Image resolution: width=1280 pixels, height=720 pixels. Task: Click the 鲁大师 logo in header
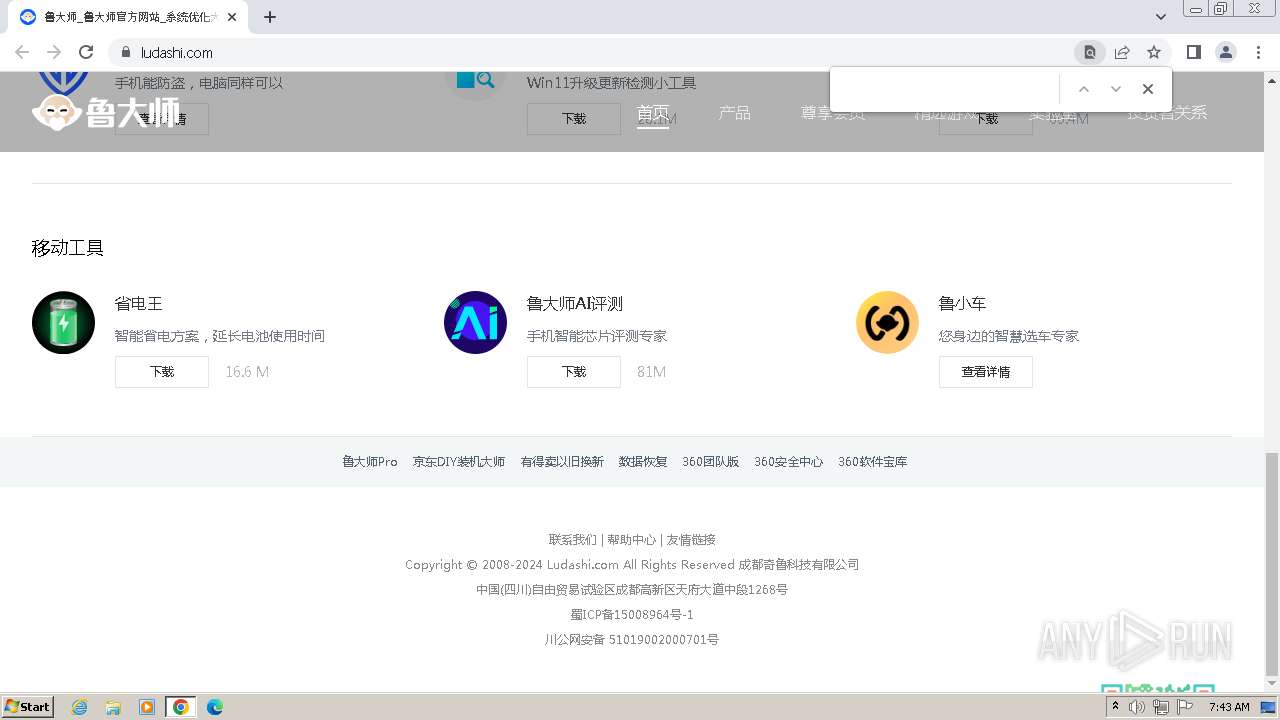point(106,112)
